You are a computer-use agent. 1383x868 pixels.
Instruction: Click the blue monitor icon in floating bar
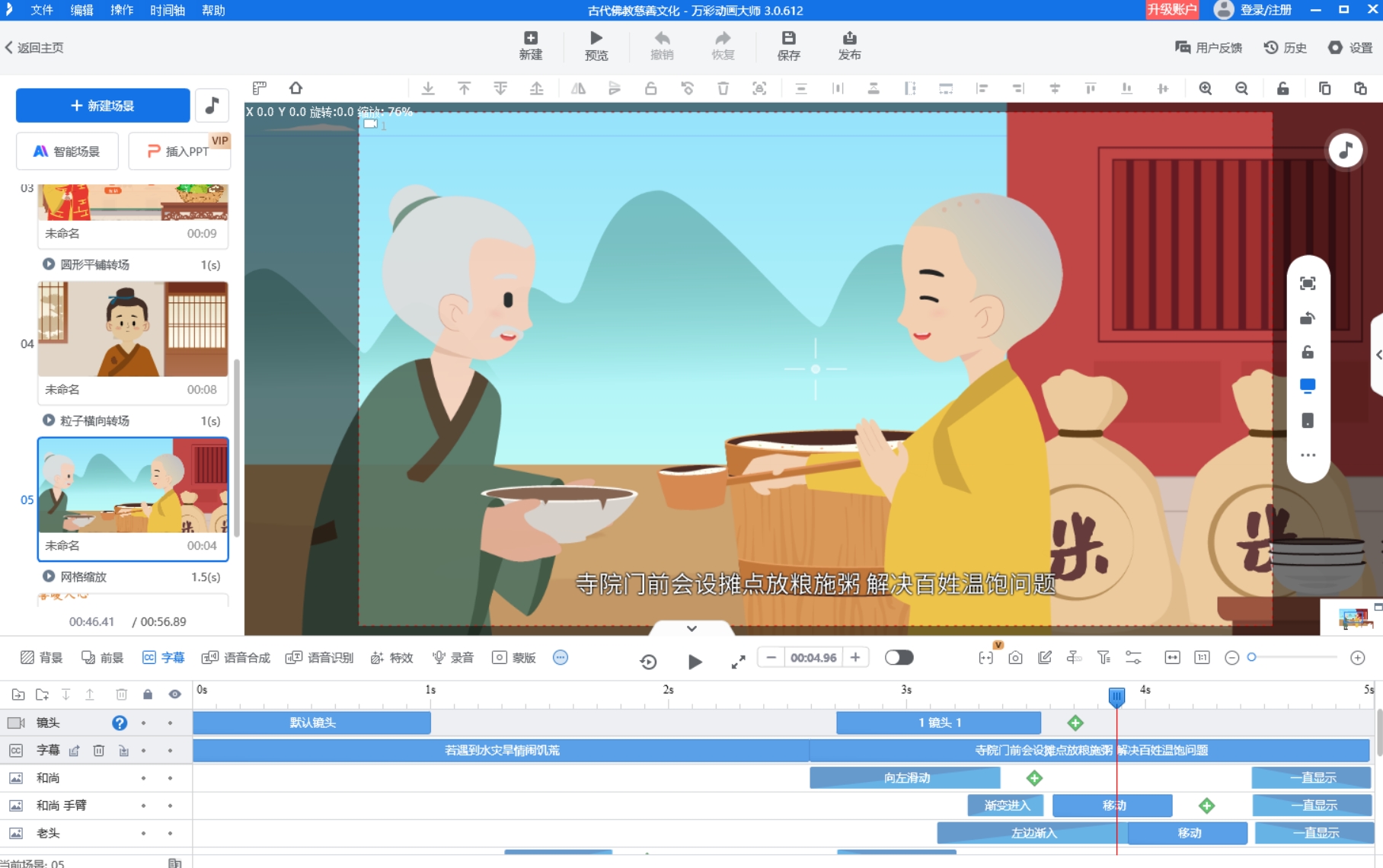[1308, 386]
